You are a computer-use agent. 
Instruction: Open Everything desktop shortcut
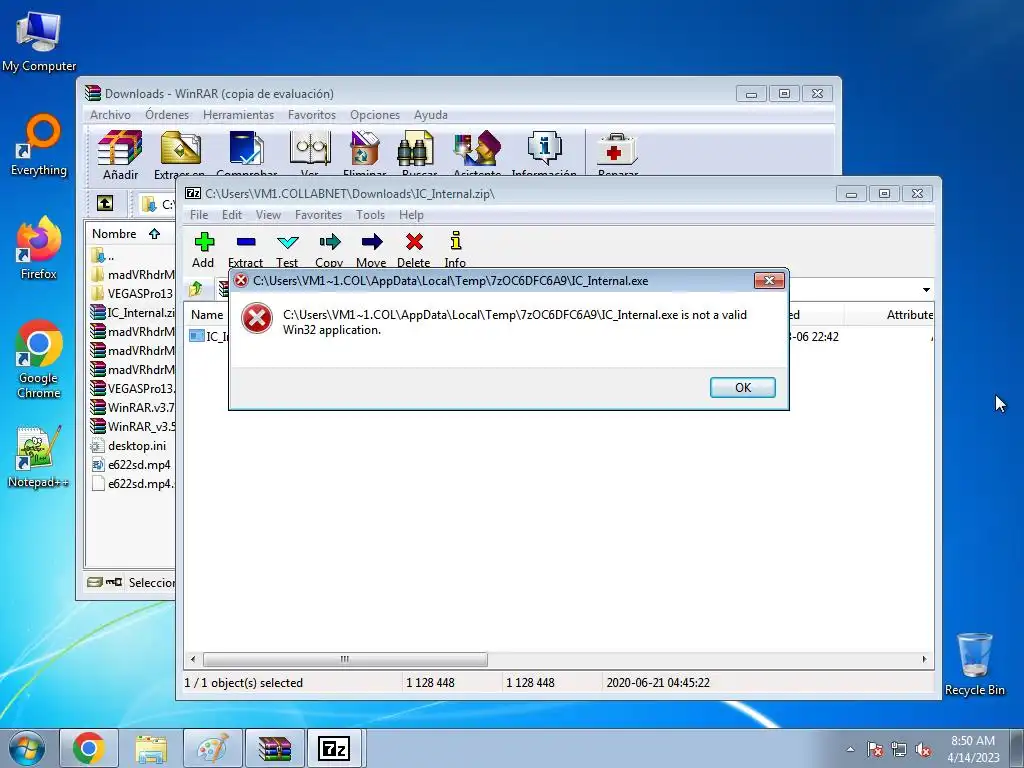pyautogui.click(x=39, y=146)
